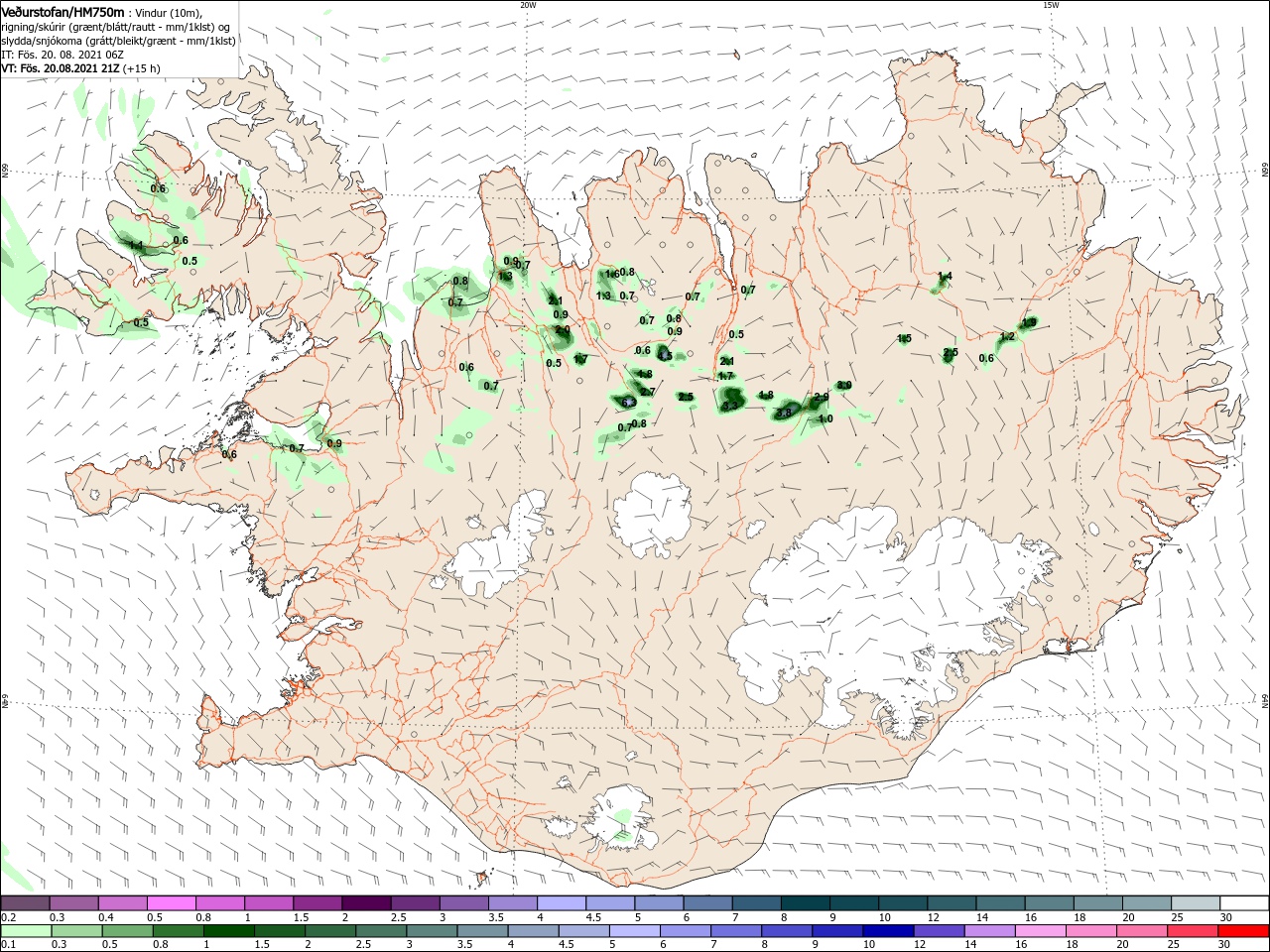The width and height of the screenshot is (1270, 952).
Task: Click the red-pink swatch labeled 25, lower row
Action: tap(1192, 931)
